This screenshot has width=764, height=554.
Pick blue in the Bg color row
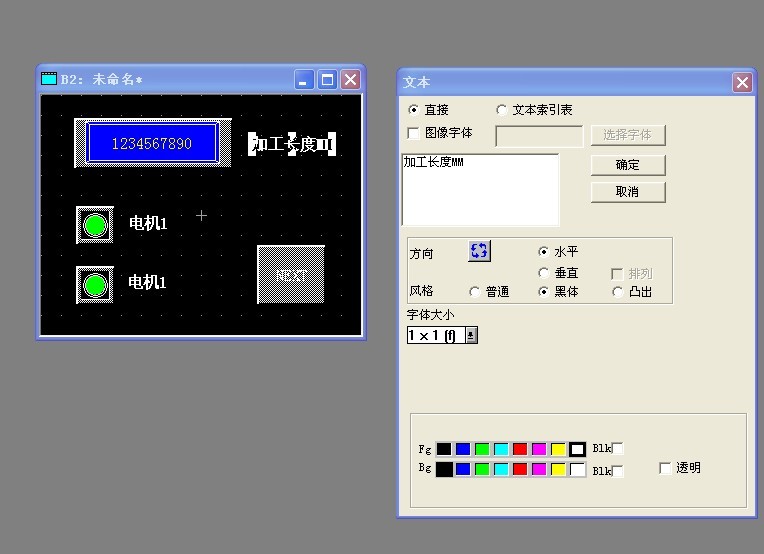(463, 469)
